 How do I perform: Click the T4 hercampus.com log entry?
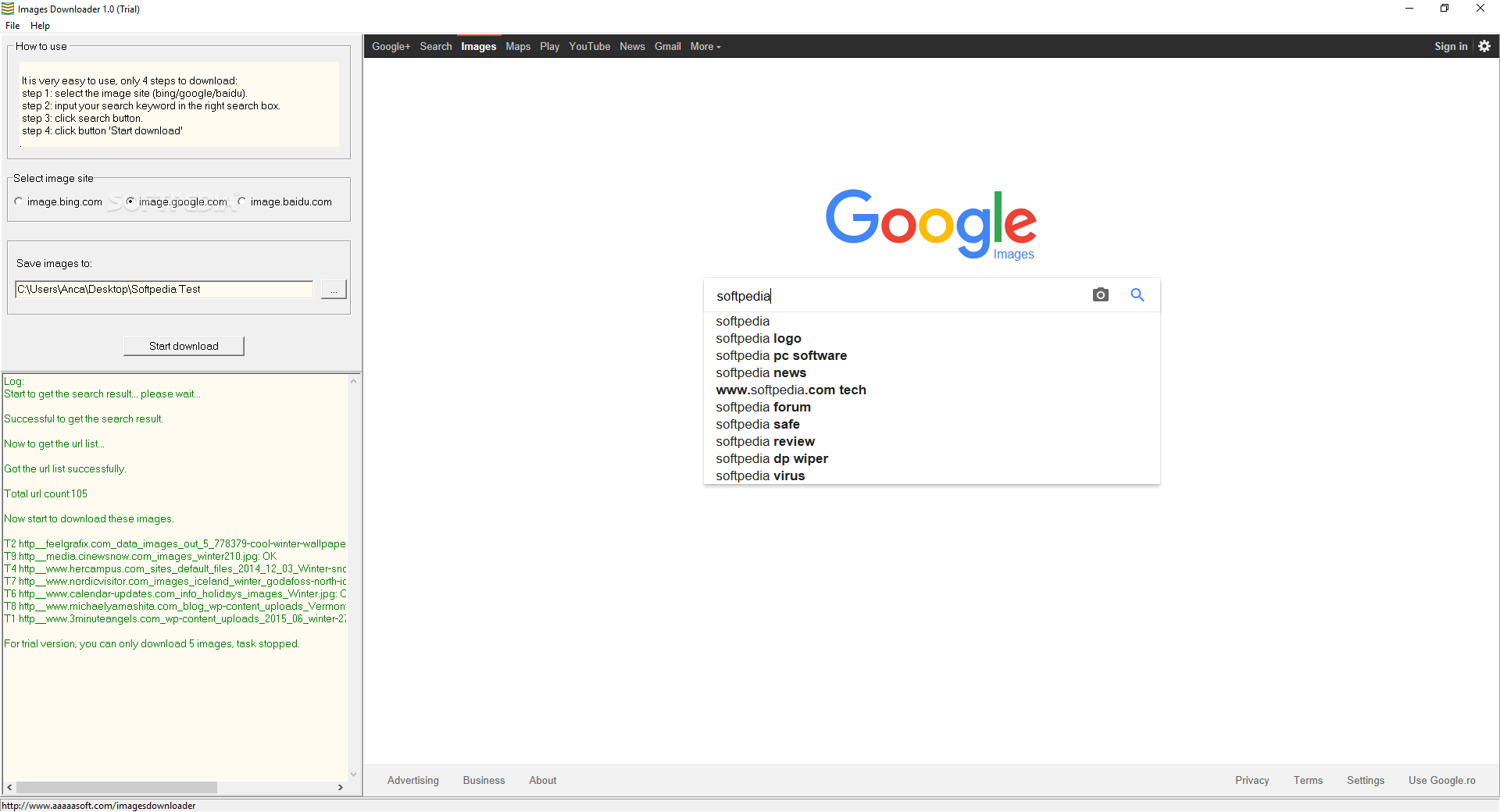175,568
